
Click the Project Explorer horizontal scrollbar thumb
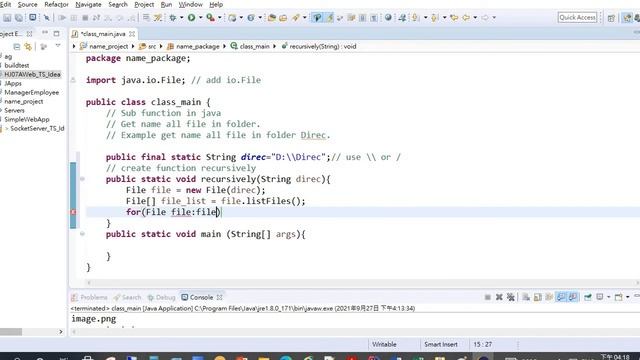point(11,332)
